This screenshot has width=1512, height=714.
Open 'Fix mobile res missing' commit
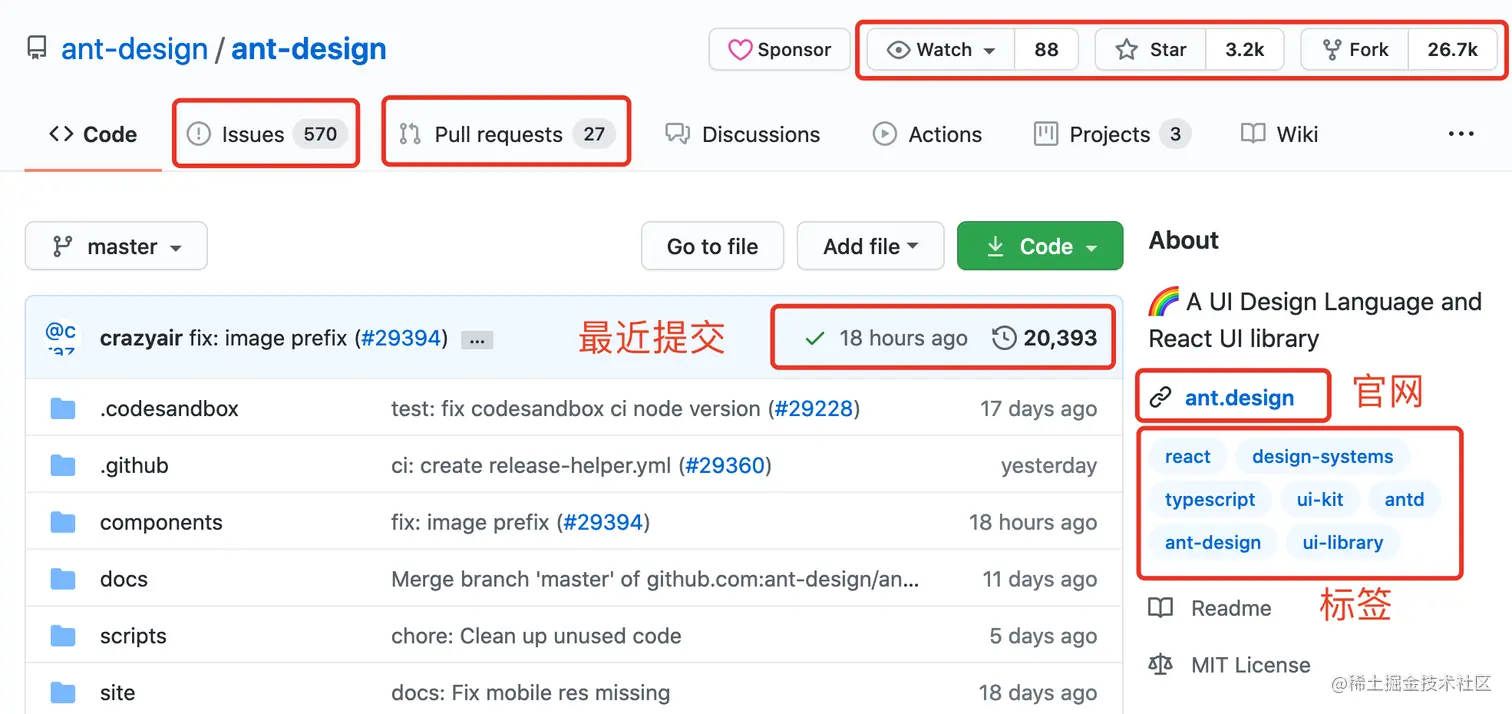click(530, 693)
